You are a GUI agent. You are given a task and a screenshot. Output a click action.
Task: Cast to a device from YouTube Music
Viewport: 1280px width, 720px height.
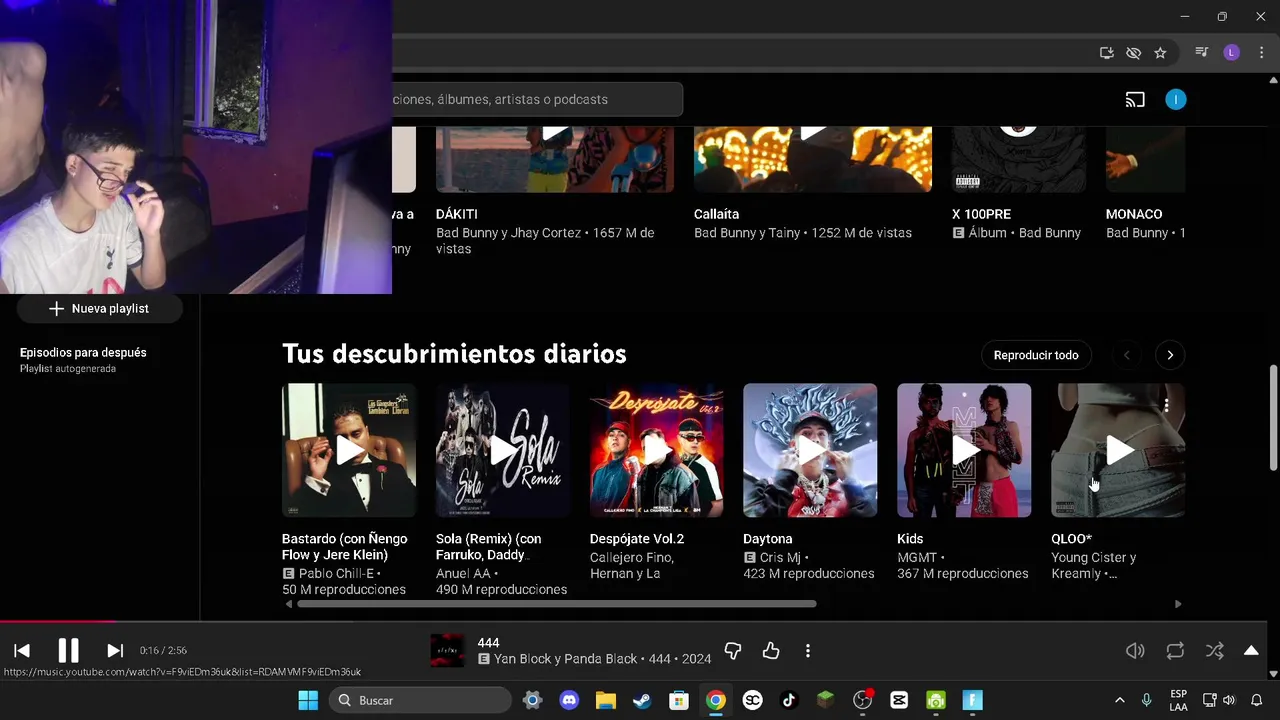pos(1135,99)
